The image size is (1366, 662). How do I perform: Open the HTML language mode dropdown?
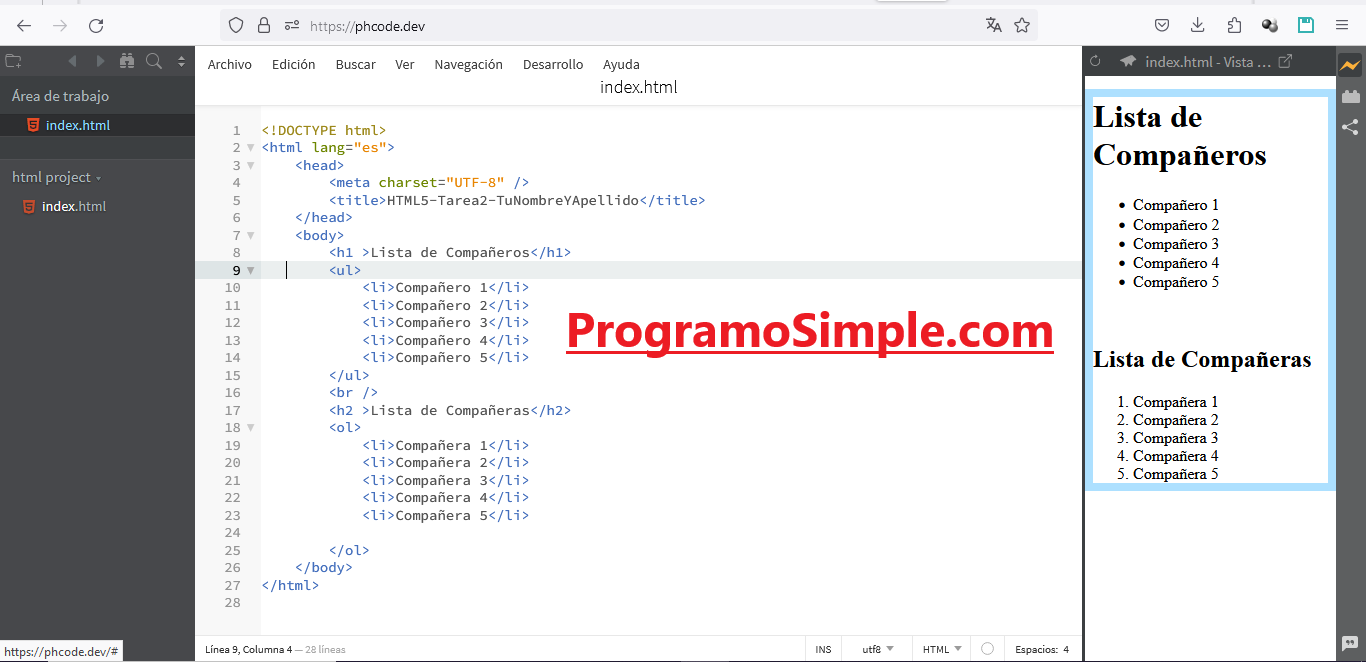(936, 649)
